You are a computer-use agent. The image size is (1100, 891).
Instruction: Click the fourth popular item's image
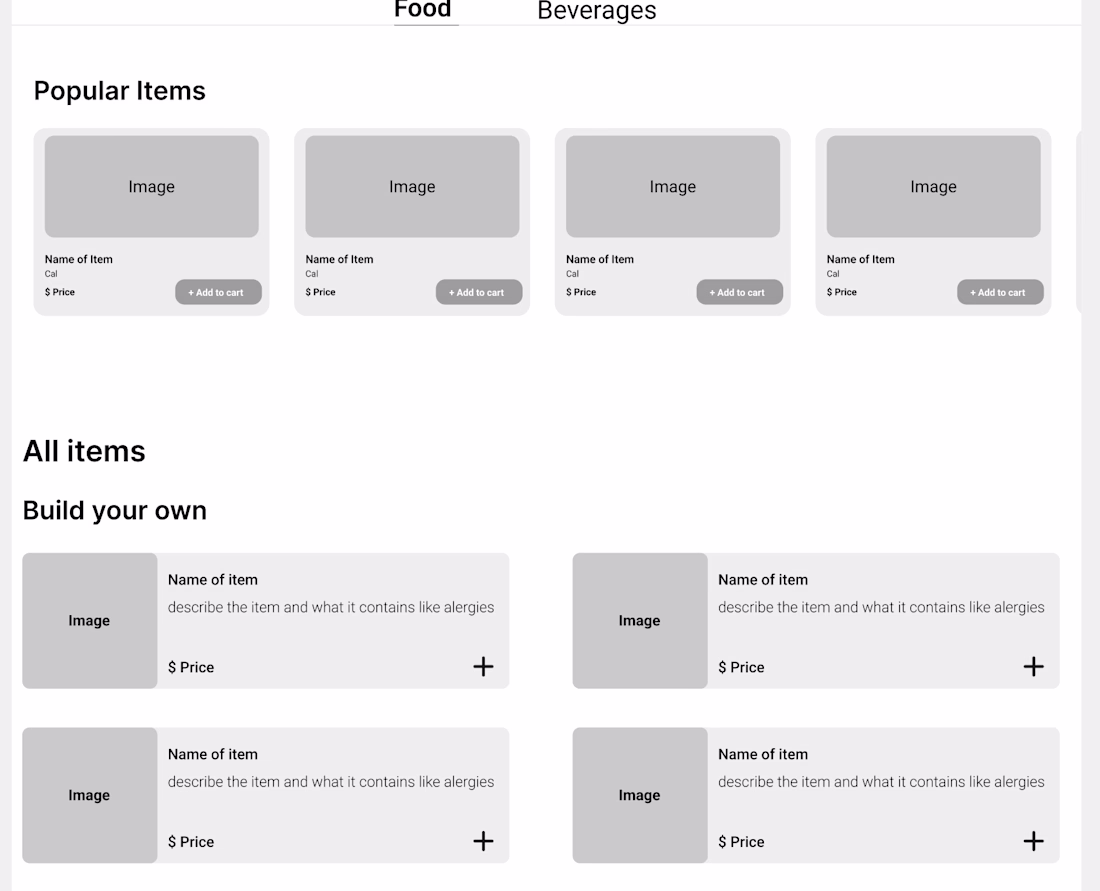point(933,187)
